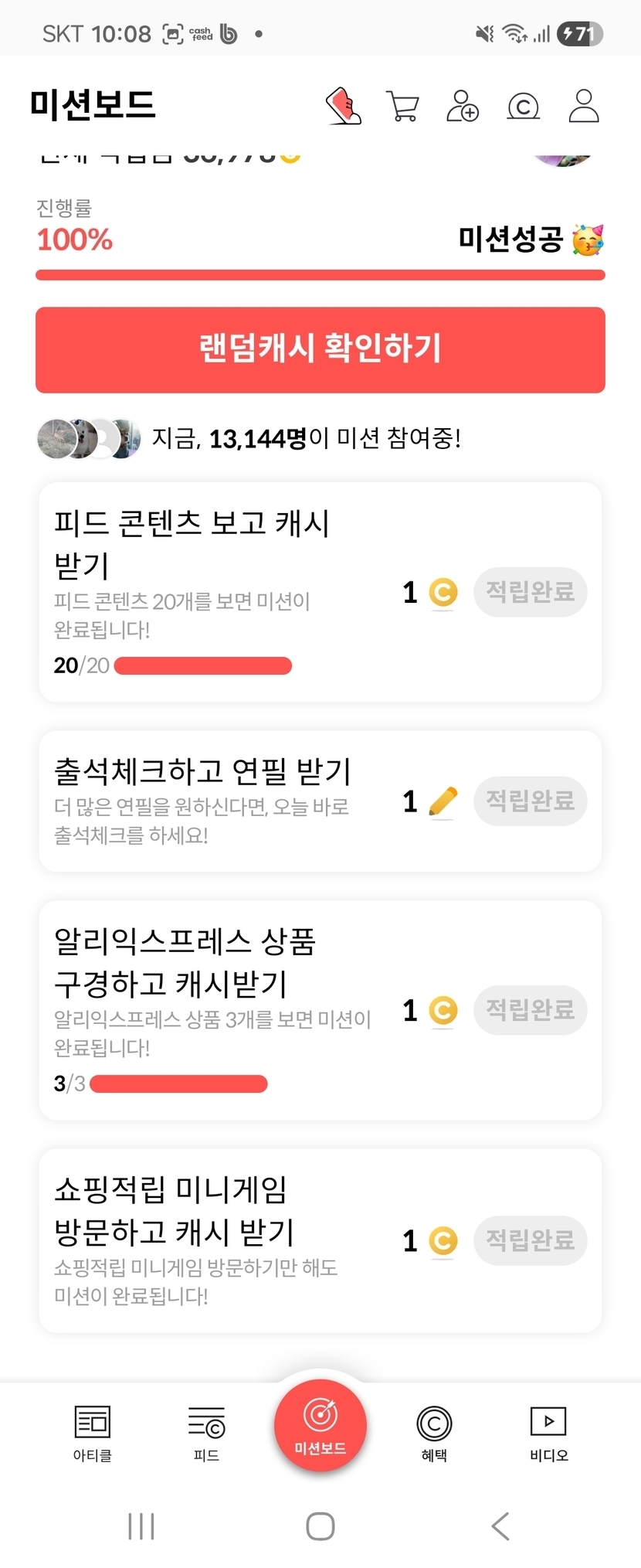Tap the red sneaker icon in header
This screenshot has height=1568, width=641.
pyautogui.click(x=344, y=105)
